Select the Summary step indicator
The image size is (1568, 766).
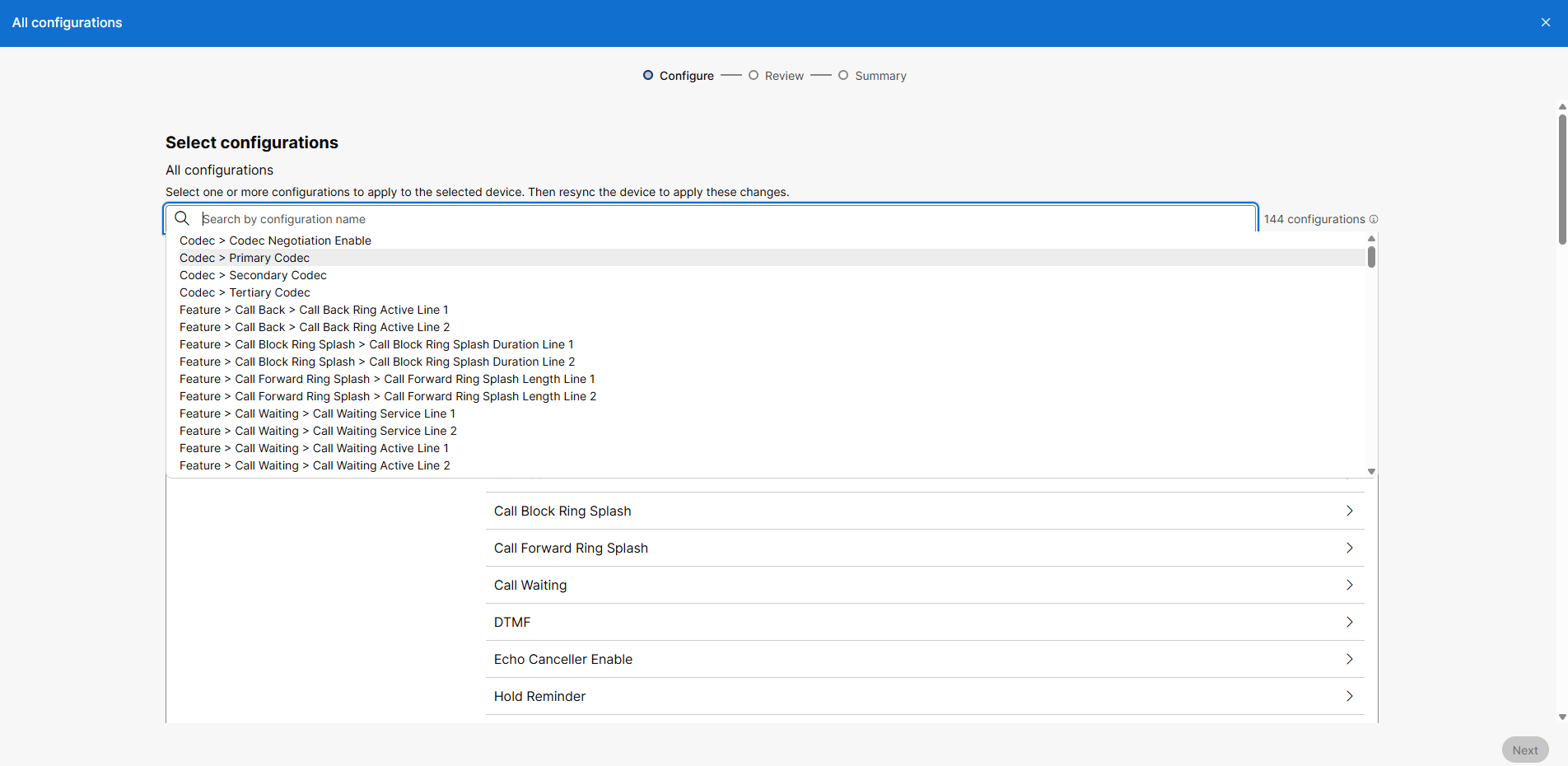click(x=872, y=76)
